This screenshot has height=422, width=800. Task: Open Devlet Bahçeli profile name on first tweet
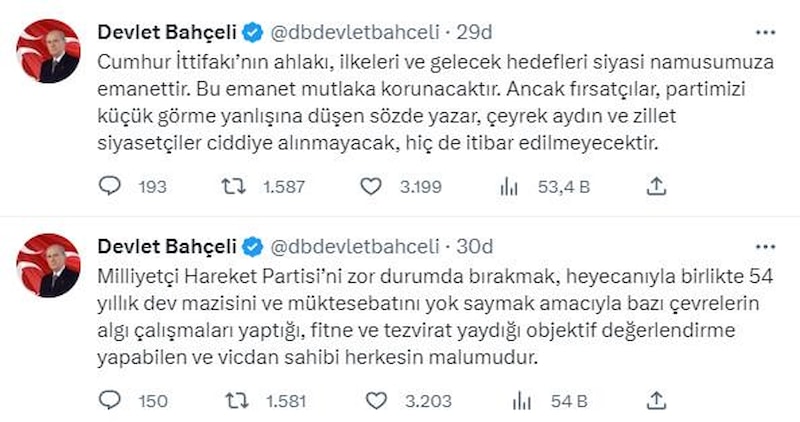coord(167,31)
